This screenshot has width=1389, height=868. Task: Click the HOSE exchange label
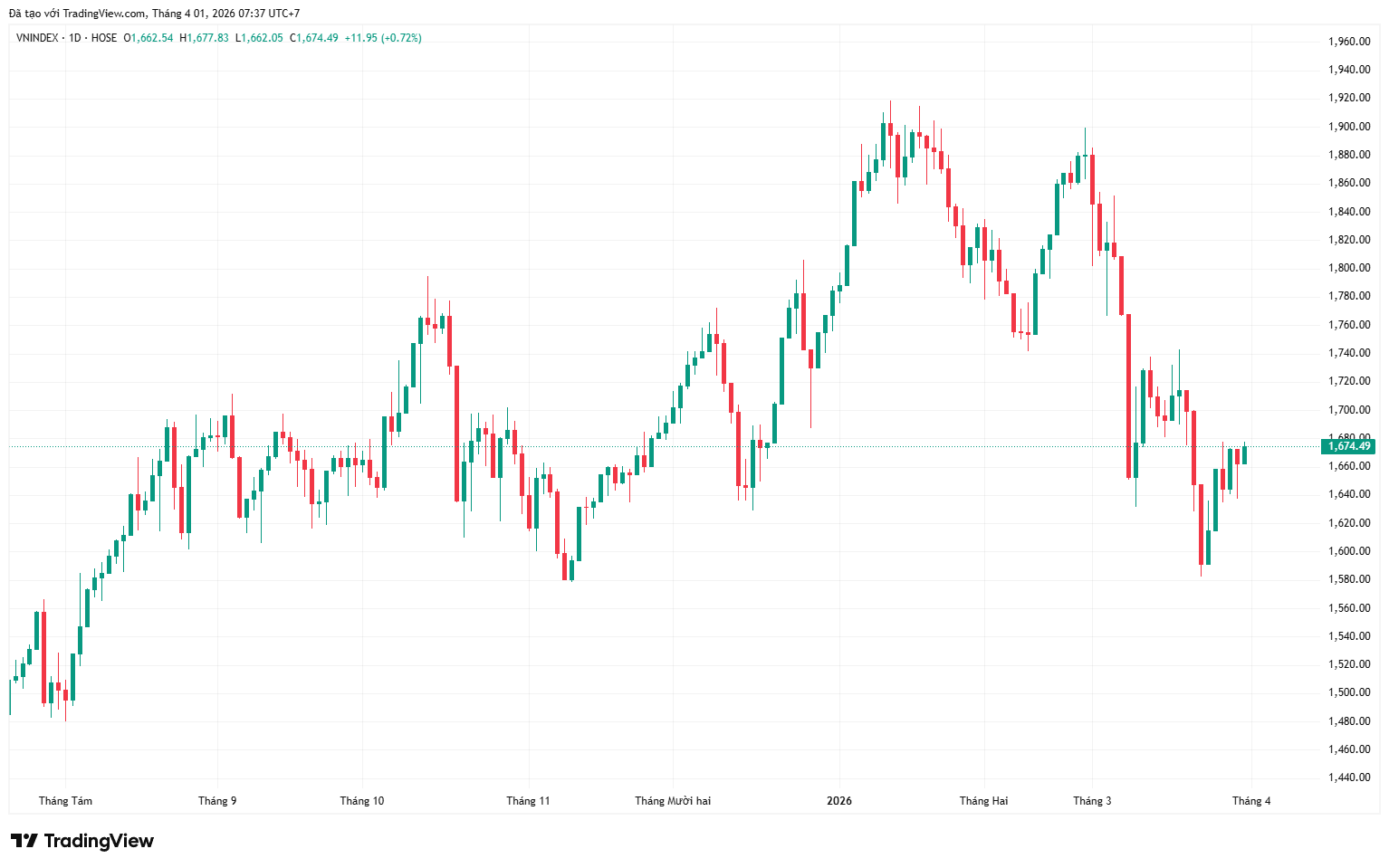104,38
